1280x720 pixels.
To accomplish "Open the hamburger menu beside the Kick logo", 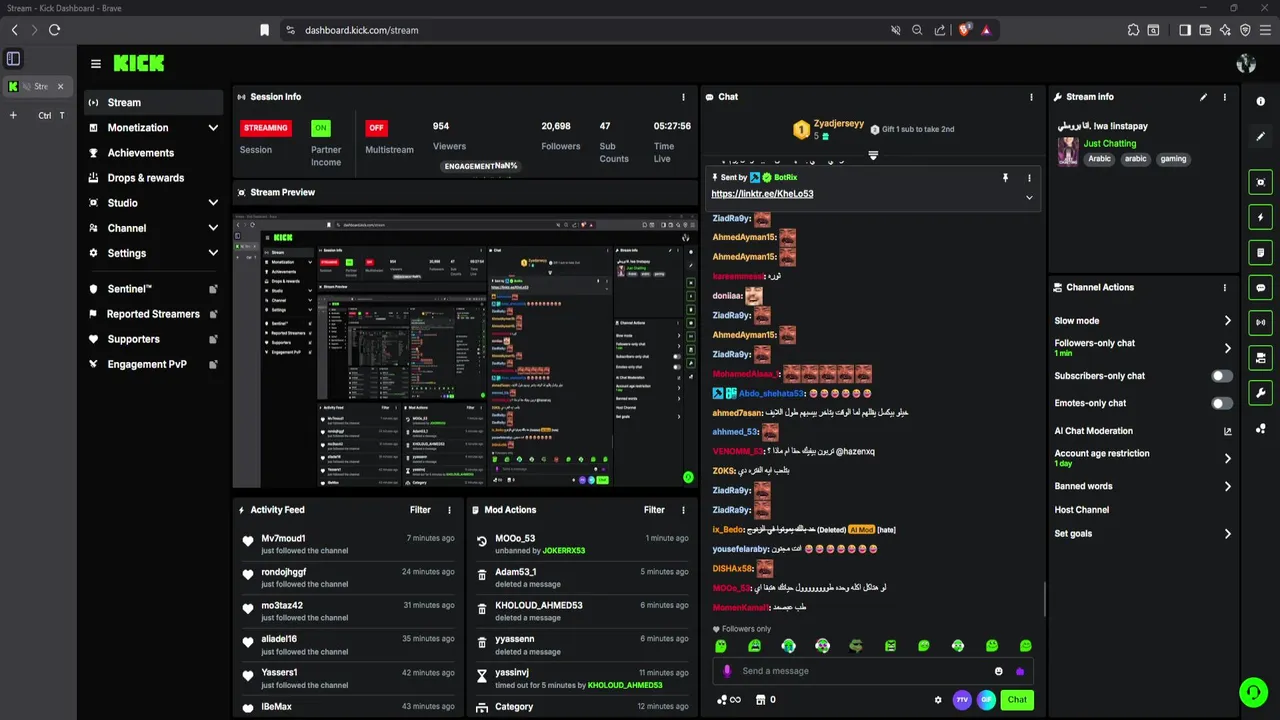I will 96,64.
